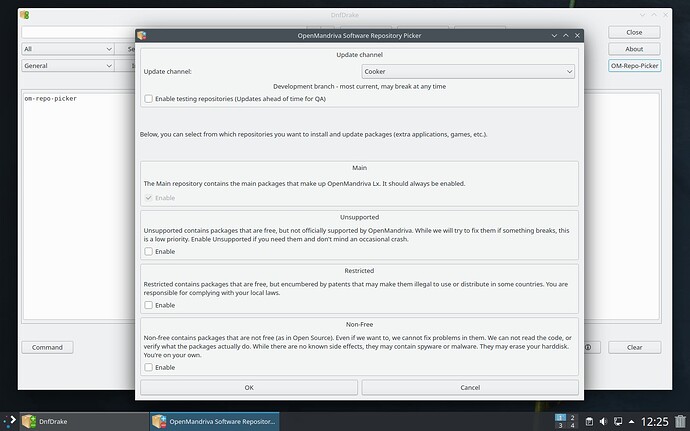This screenshot has height=431, width=690.
Task: Open About in DnfDrake window
Action: [634, 49]
